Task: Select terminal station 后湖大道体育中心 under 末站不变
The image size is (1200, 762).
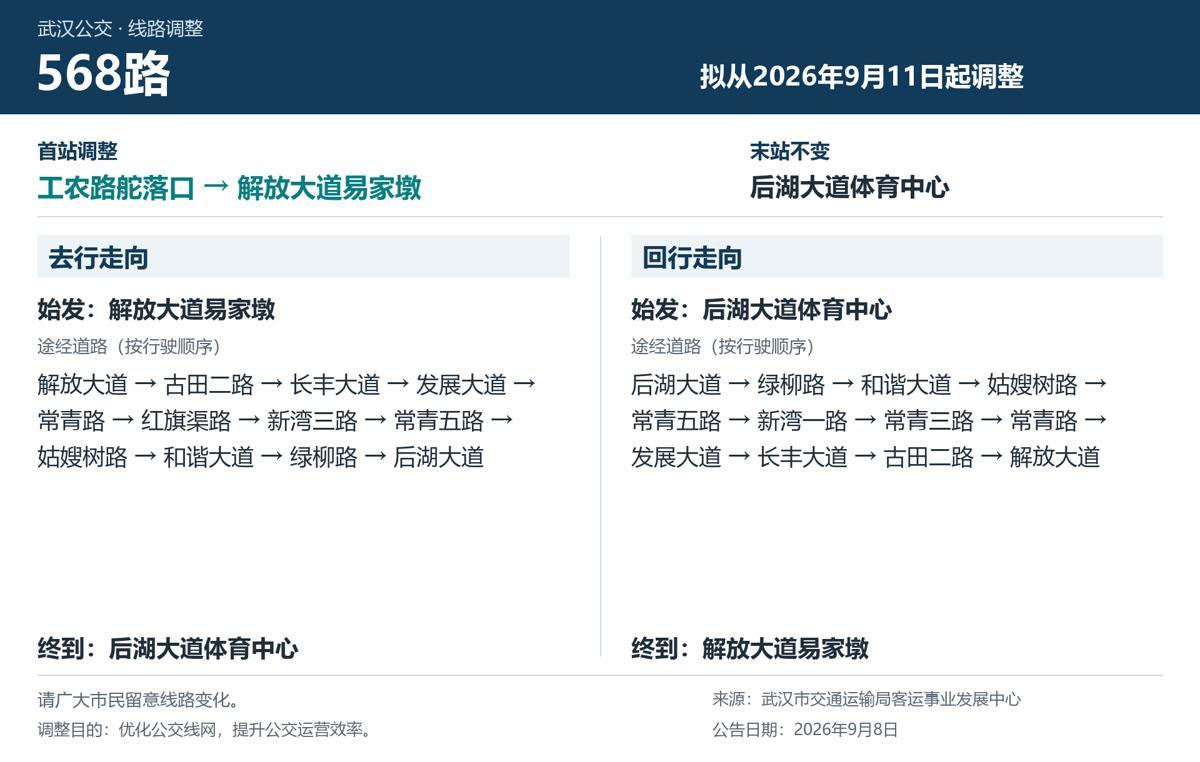Action: click(x=849, y=188)
